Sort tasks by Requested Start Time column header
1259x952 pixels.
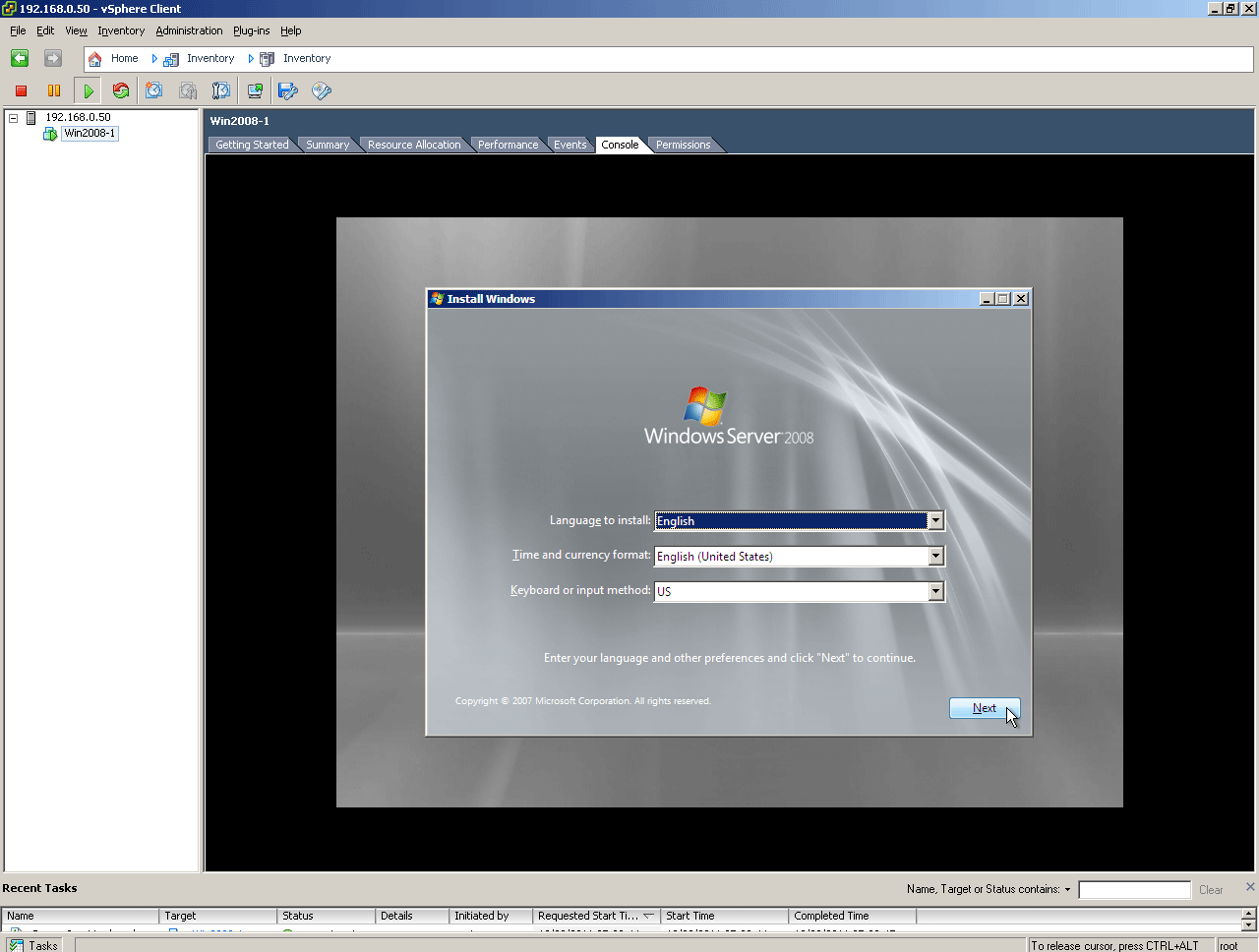pos(596,916)
